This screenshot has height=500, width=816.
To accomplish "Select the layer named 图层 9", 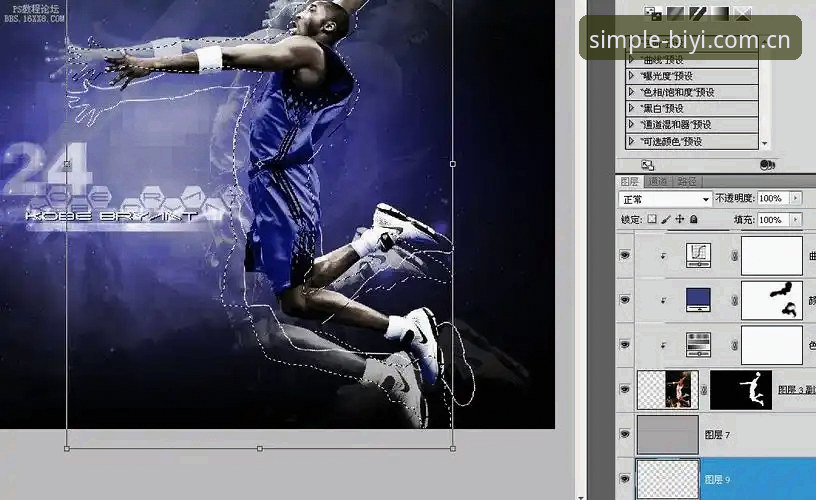I will 717,479.
